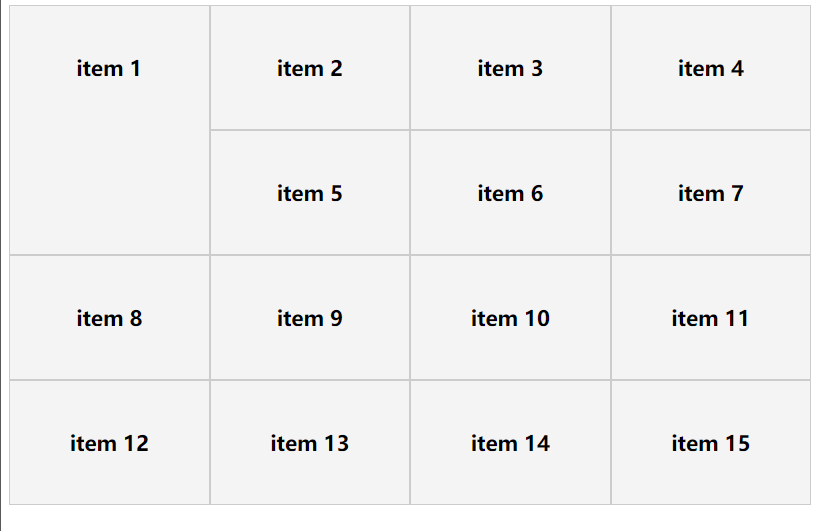The height and width of the screenshot is (531, 818).
Task: Click the item 15 text label
Action: [710, 443]
